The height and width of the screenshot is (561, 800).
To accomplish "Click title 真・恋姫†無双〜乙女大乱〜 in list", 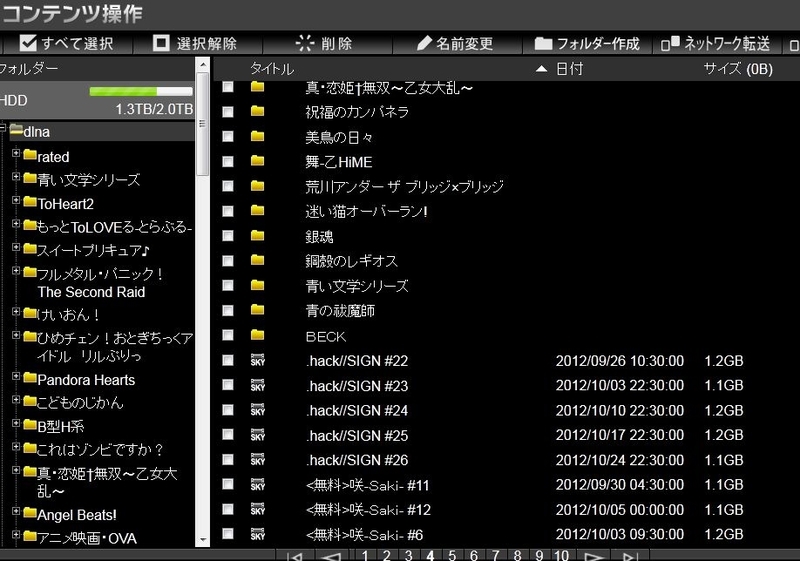I will click(389, 88).
